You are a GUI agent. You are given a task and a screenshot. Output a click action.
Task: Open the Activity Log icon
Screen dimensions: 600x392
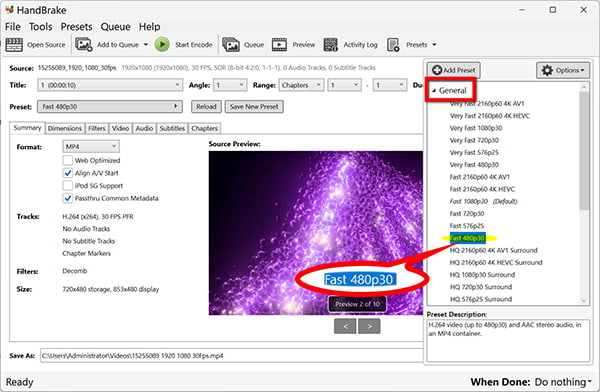[331, 44]
